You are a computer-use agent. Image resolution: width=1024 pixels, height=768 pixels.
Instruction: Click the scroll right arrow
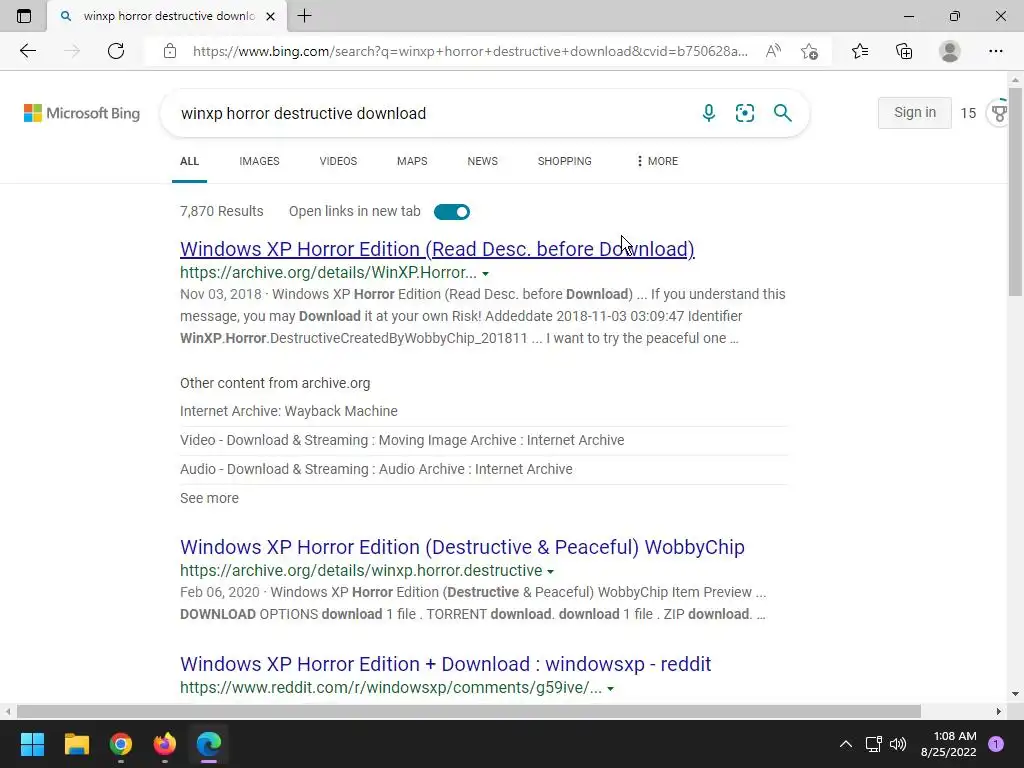pyautogui.click(x=999, y=711)
